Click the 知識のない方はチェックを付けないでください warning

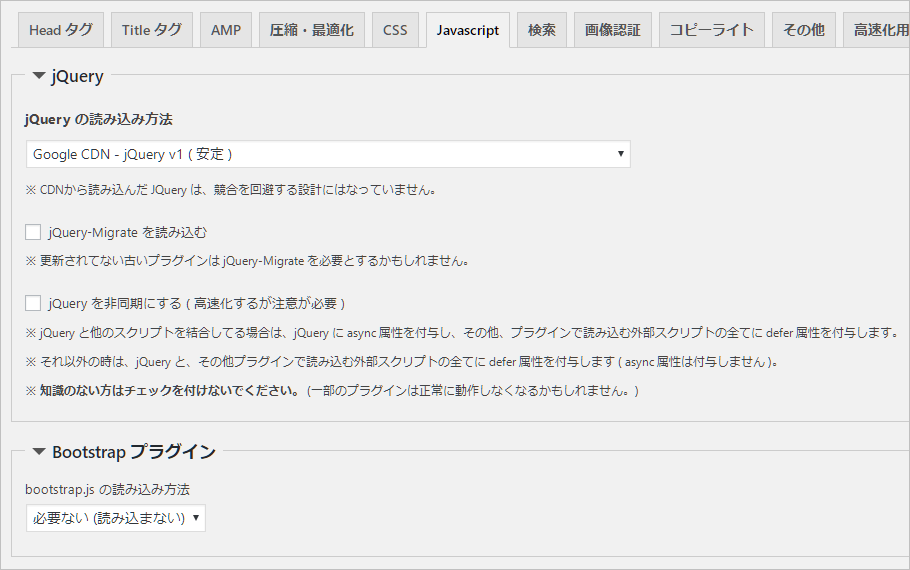coord(333,391)
